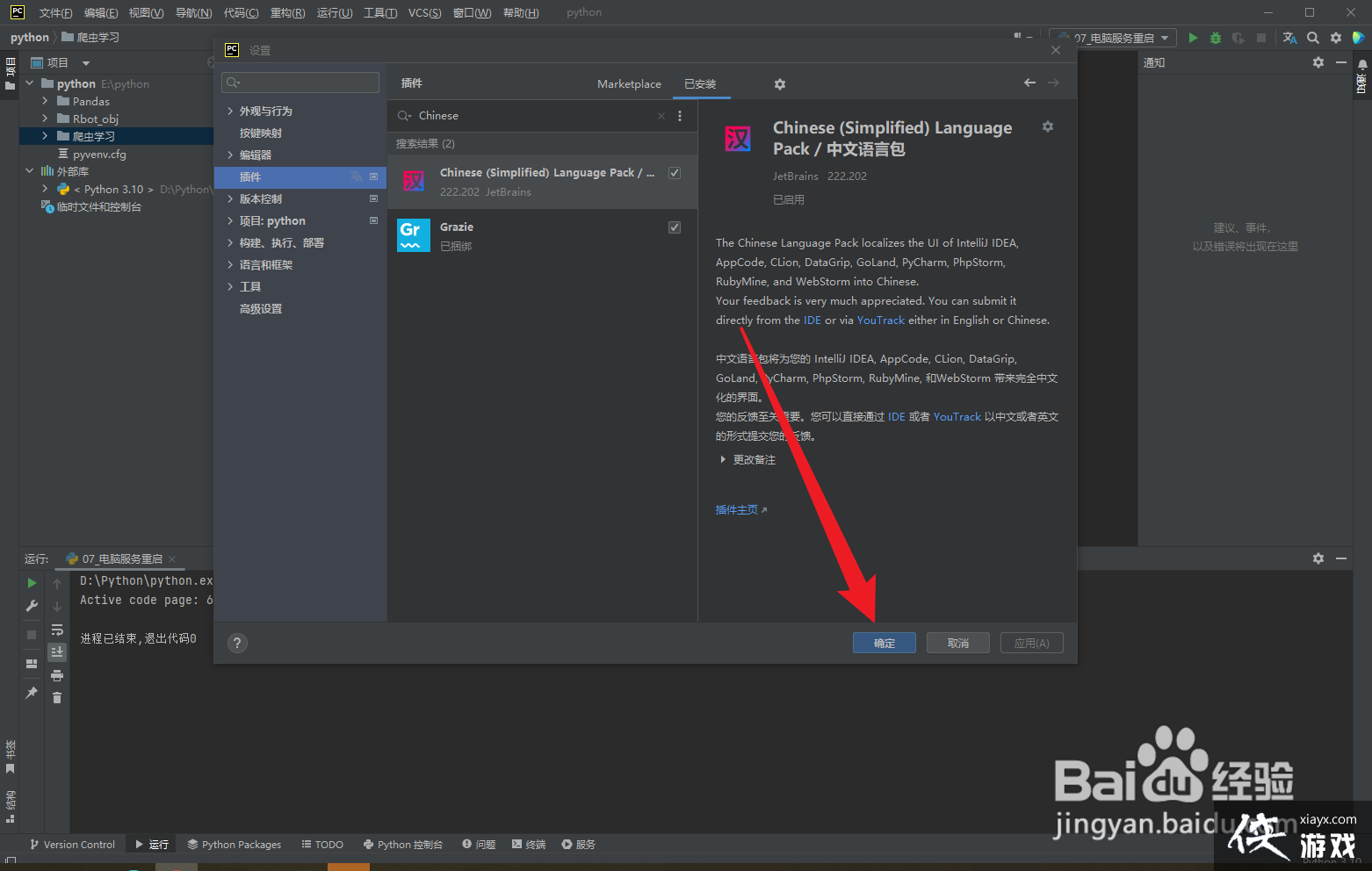This screenshot has width=1372, height=871.
Task: Click the 确定 OK button
Action: pos(885,643)
